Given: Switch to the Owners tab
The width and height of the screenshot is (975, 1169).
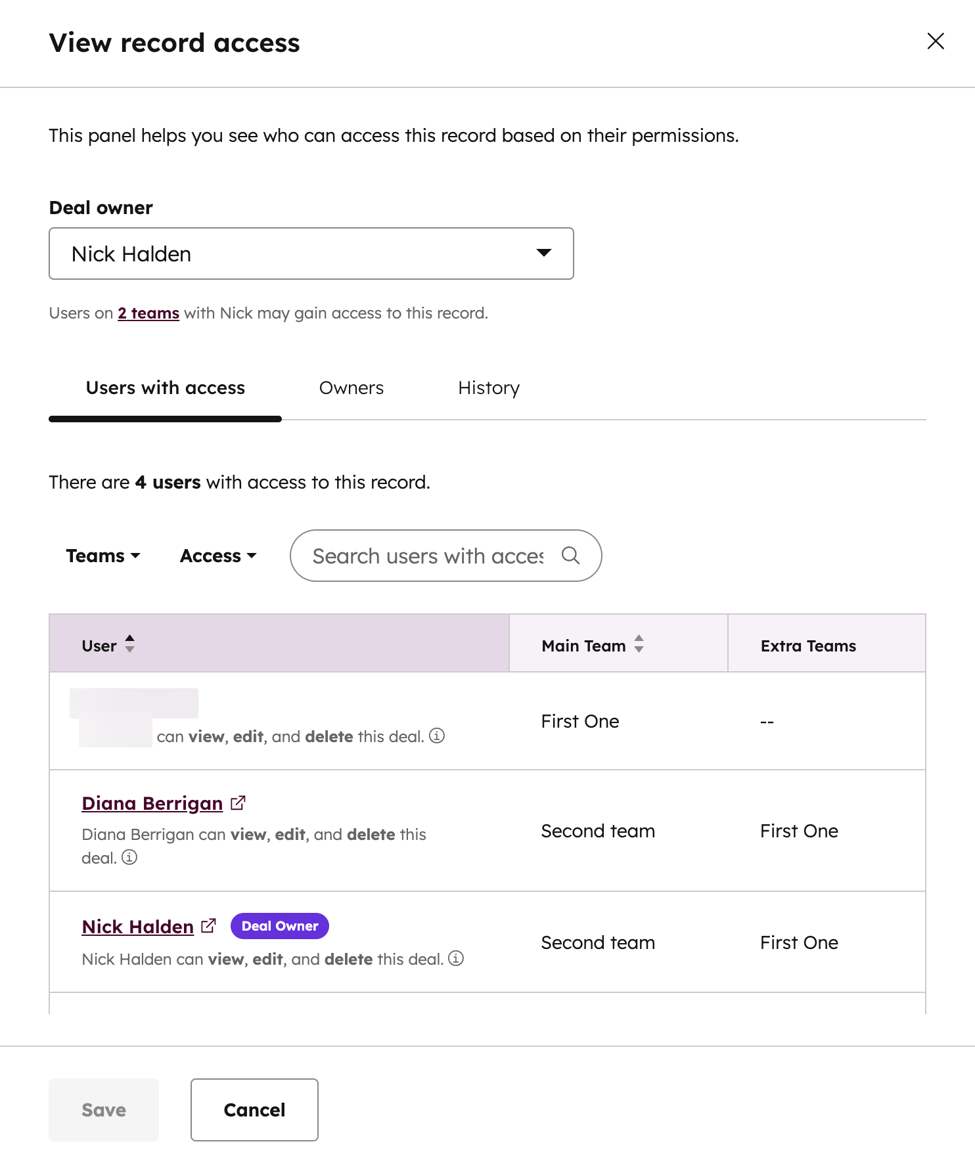Looking at the screenshot, I should (x=351, y=388).
